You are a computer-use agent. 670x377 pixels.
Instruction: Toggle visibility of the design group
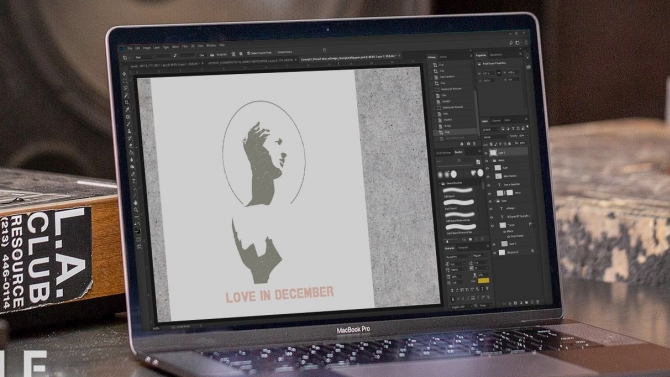(x=487, y=161)
